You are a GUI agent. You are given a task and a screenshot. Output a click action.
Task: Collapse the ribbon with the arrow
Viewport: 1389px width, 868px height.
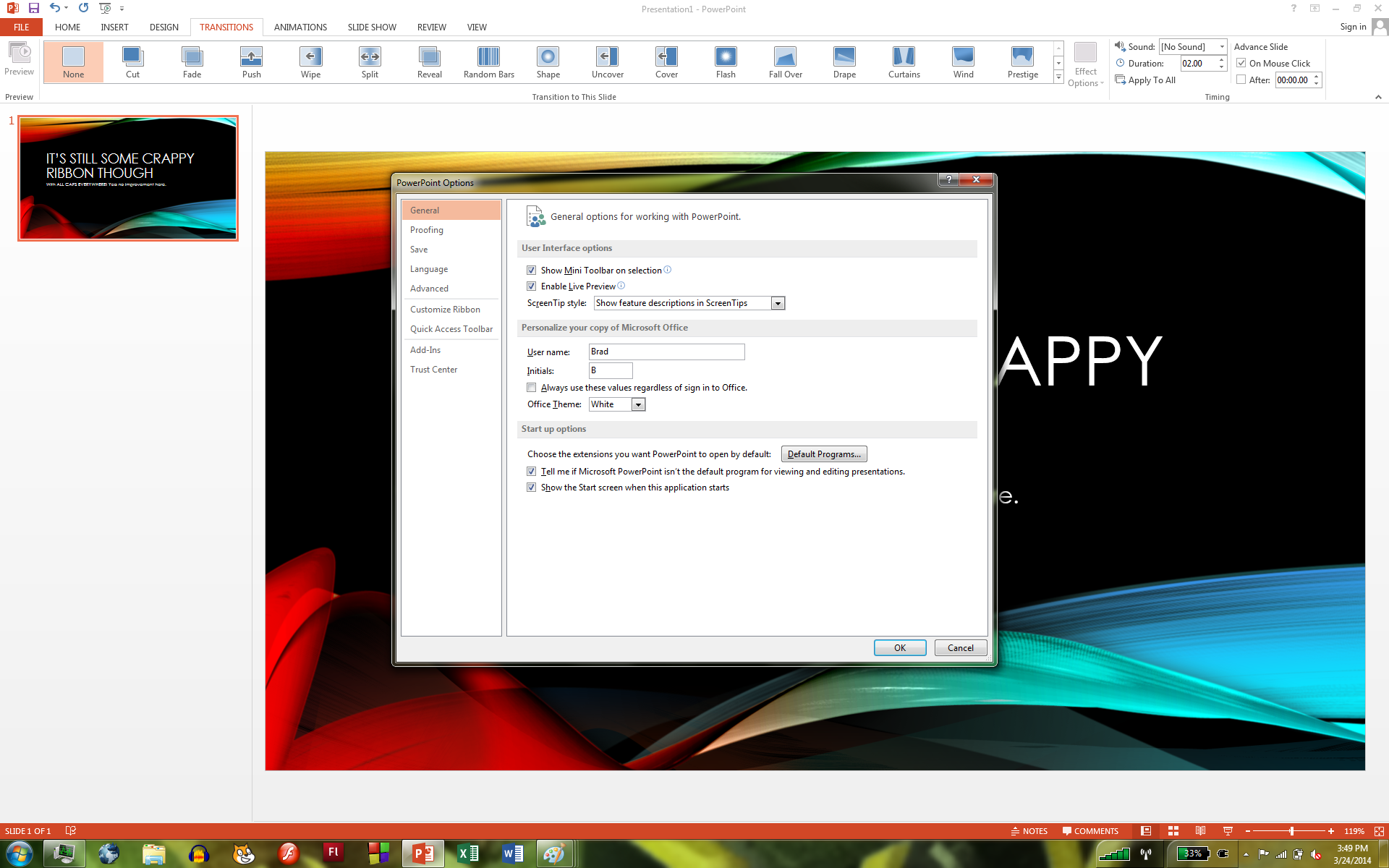[1378, 97]
